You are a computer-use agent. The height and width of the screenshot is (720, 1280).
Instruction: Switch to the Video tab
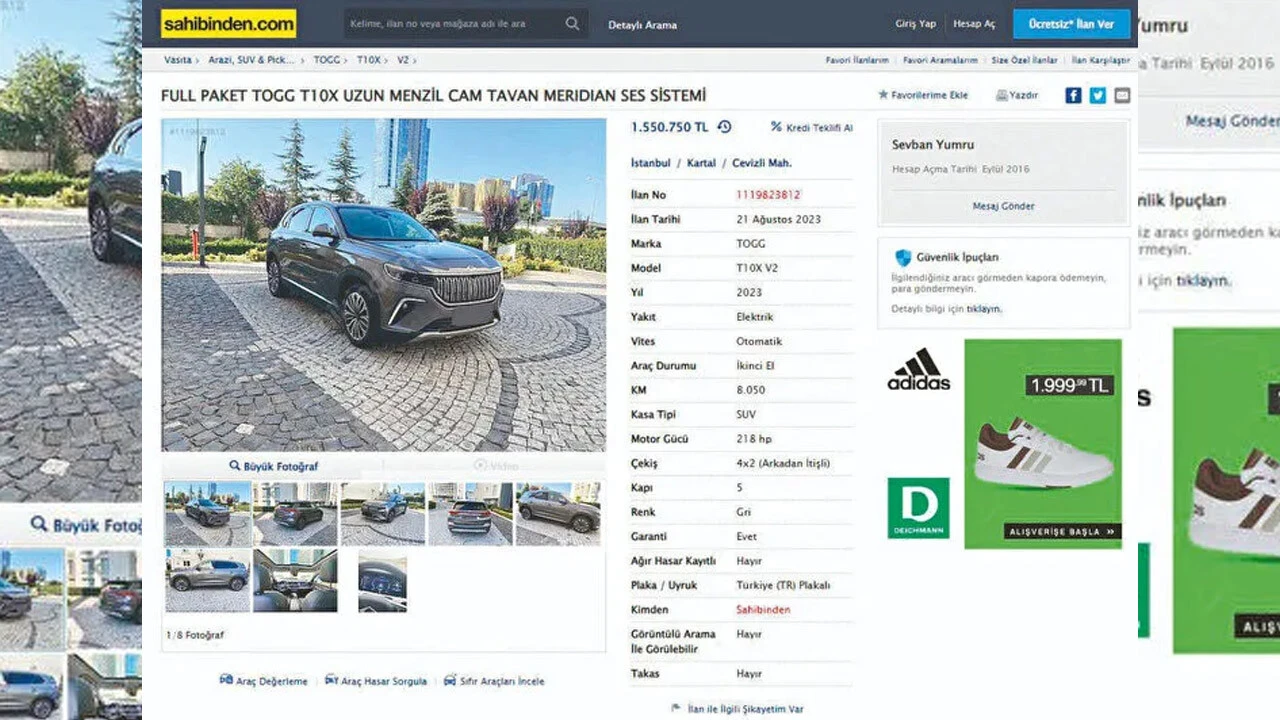[x=495, y=466]
